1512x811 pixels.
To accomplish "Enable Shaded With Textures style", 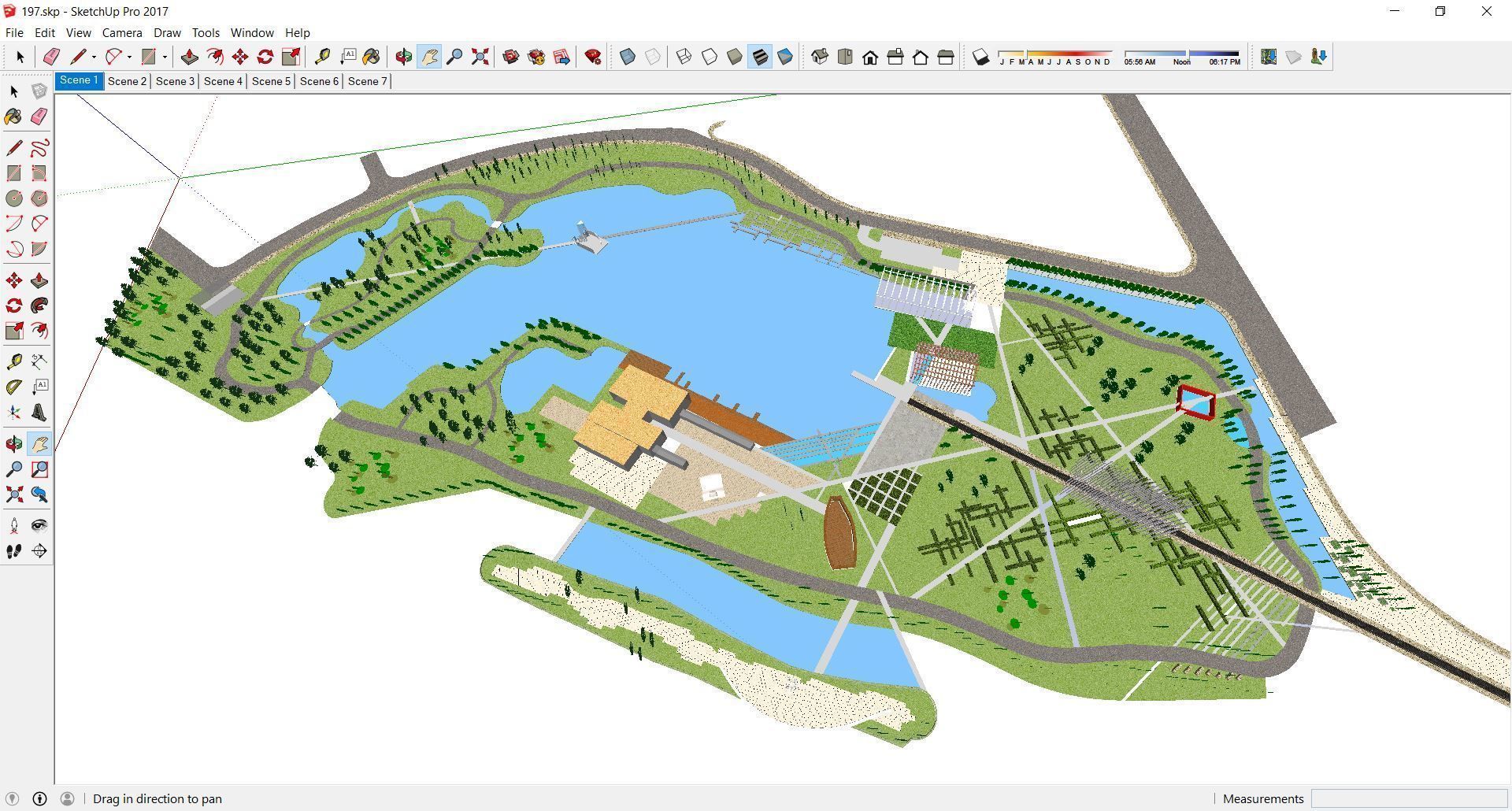I will 760,57.
